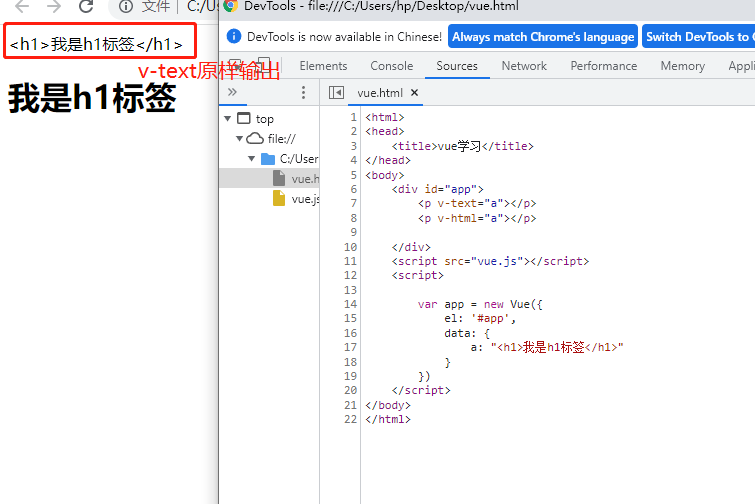
Task: Click line number 17 in gutter
Action: tap(351, 348)
